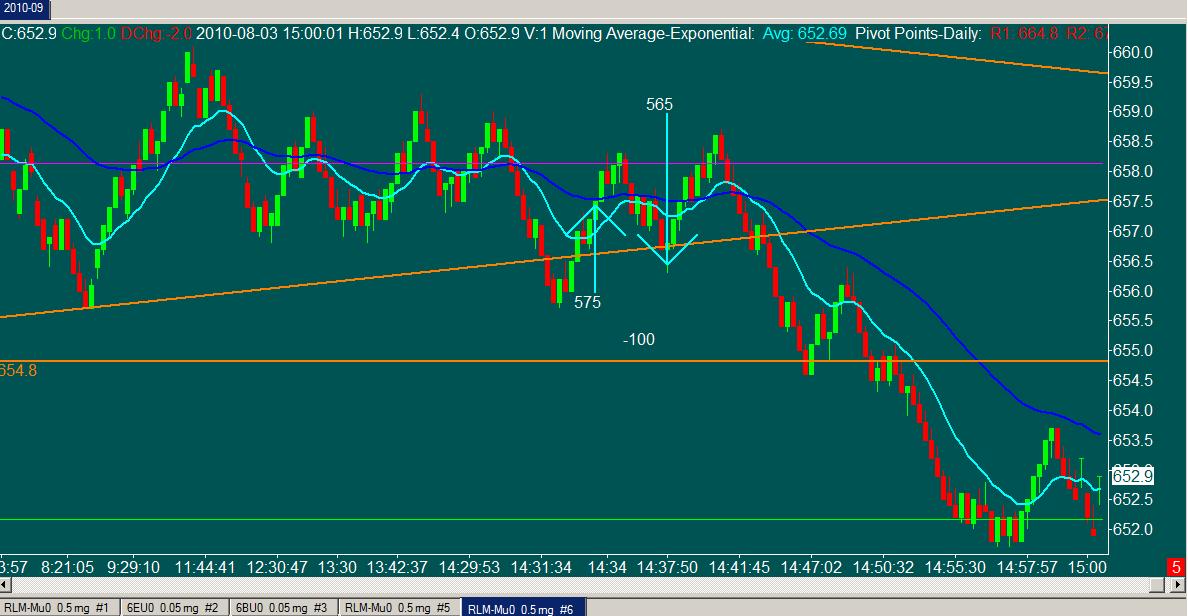Click the 14:55:30 time axis label
The image size is (1188, 616).
955,567
